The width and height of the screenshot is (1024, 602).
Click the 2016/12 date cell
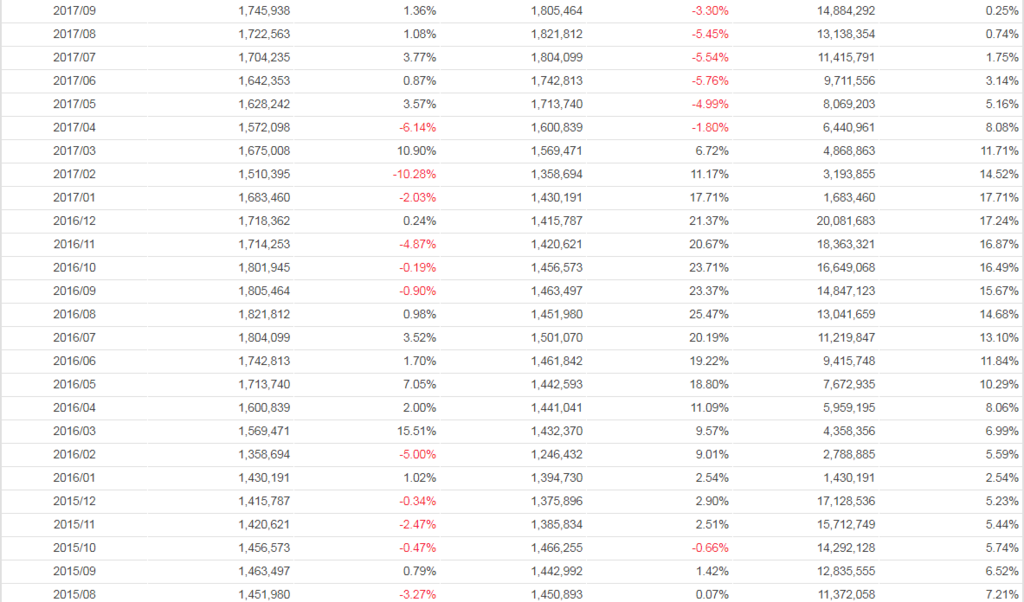pyautogui.click(x=74, y=220)
